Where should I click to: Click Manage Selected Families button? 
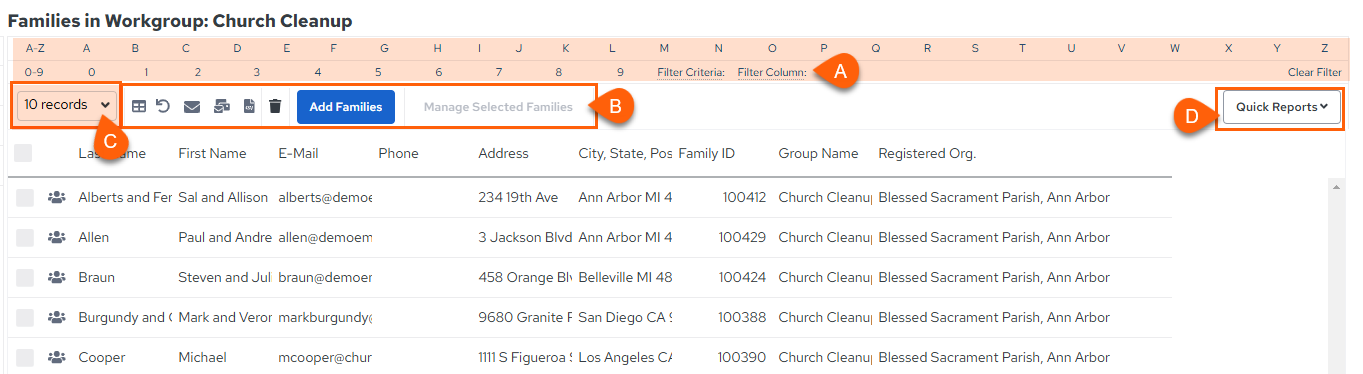(x=498, y=107)
